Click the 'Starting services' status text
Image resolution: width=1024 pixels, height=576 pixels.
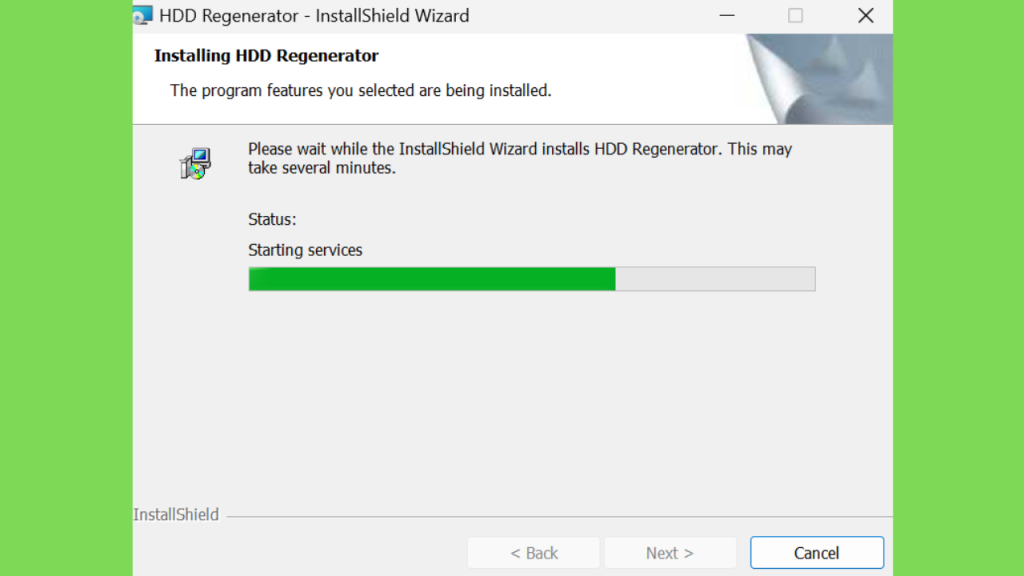coord(305,250)
